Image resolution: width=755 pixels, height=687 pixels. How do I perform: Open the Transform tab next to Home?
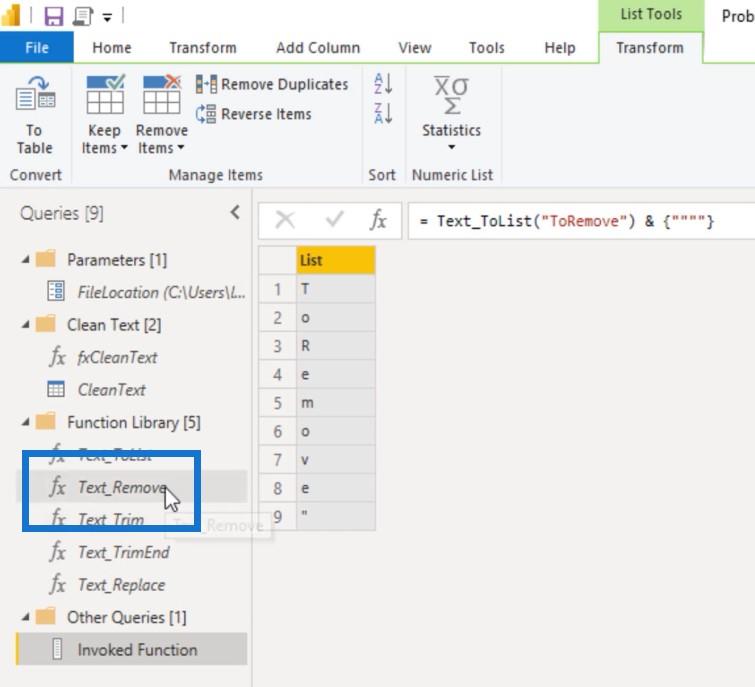(203, 48)
